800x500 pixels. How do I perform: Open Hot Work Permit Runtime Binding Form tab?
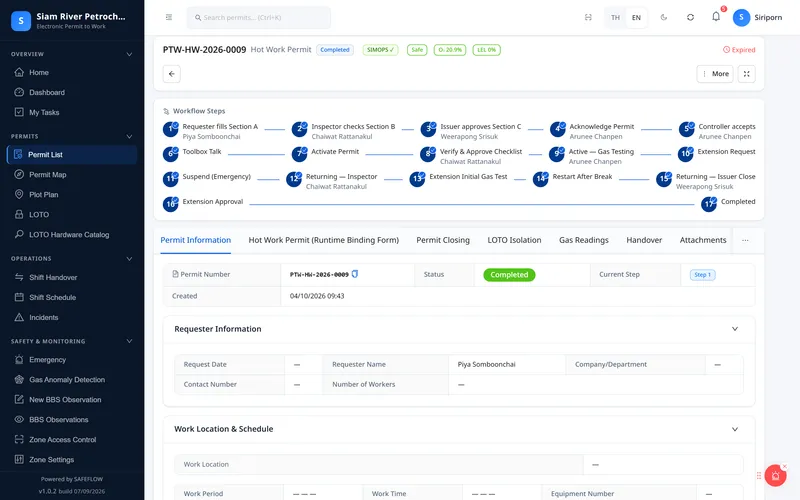323,240
